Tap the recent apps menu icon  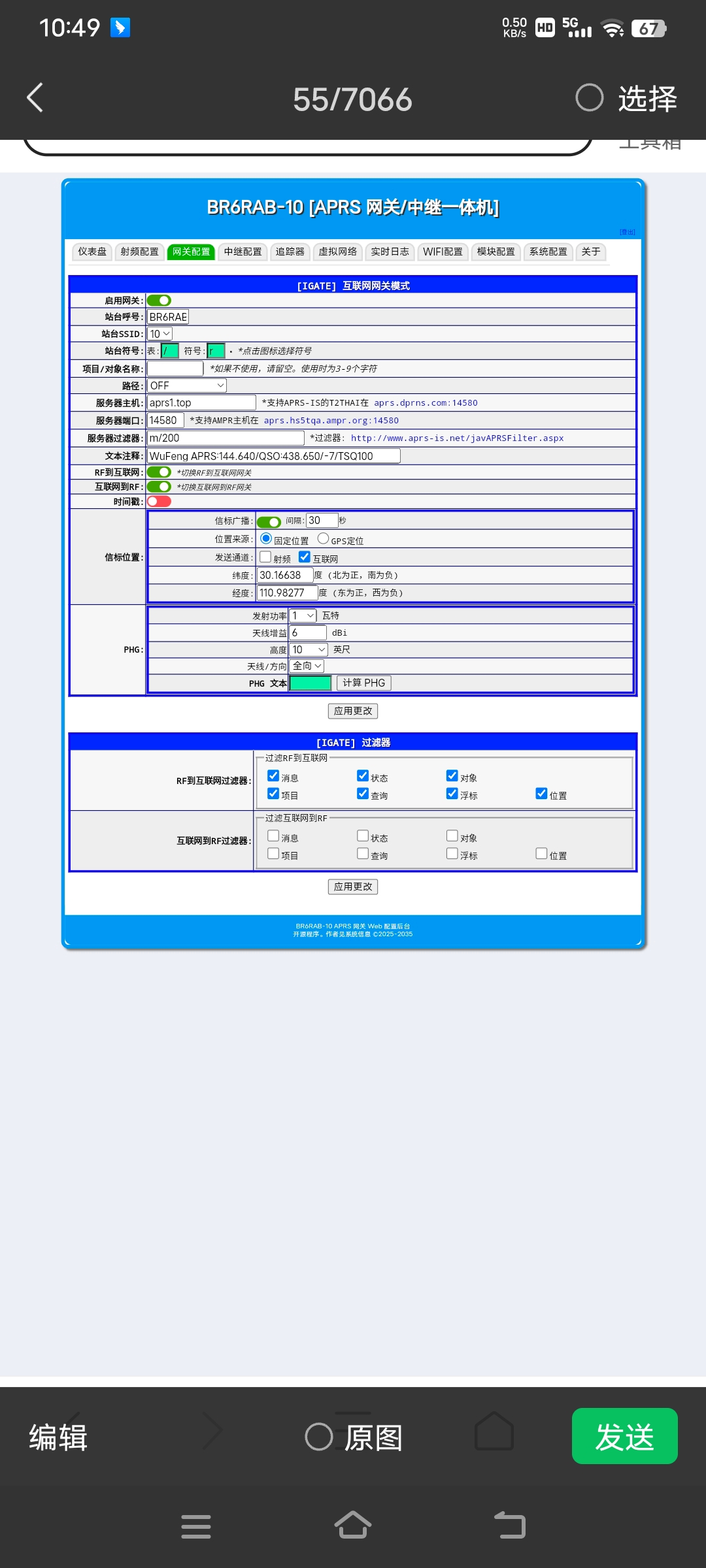[195, 1526]
